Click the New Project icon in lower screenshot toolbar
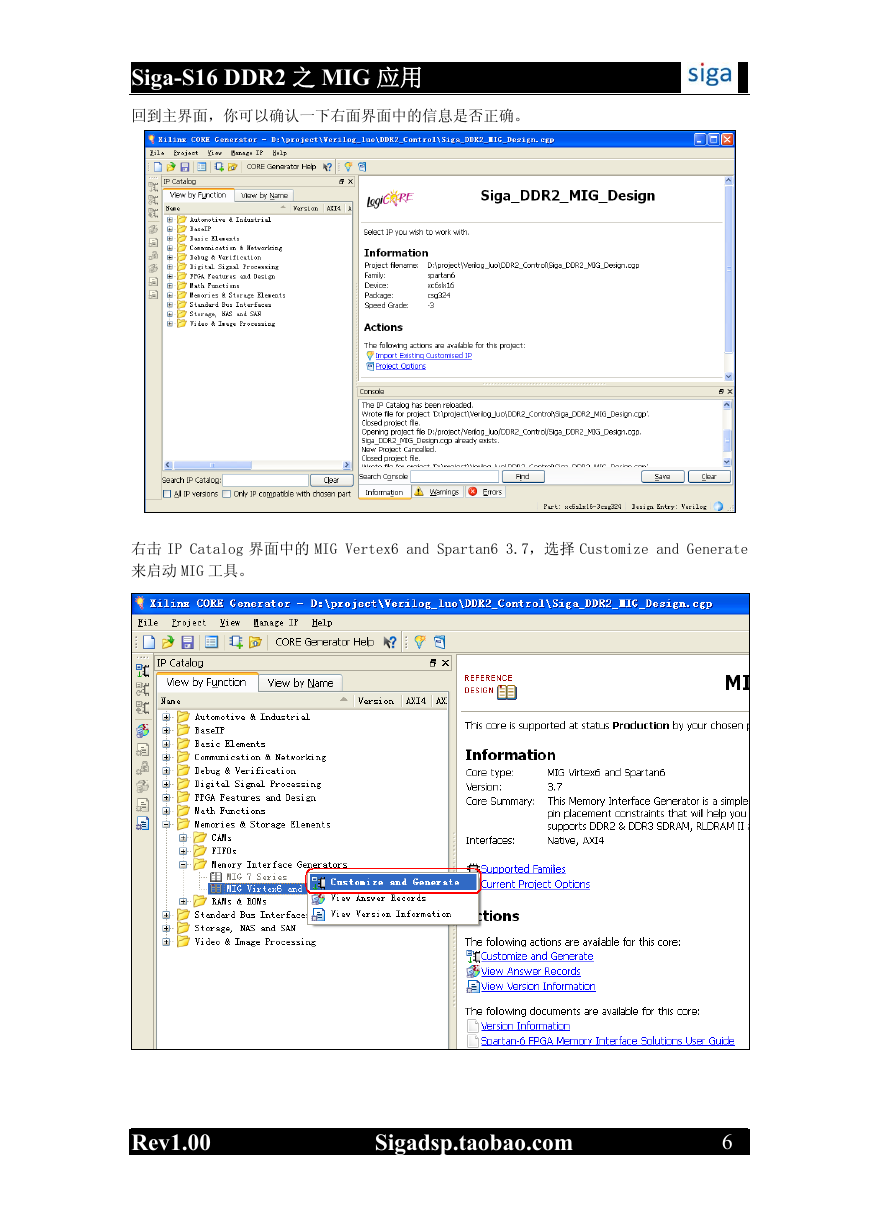Image resolution: width=869 pixels, height=1228 pixels. tap(149, 642)
